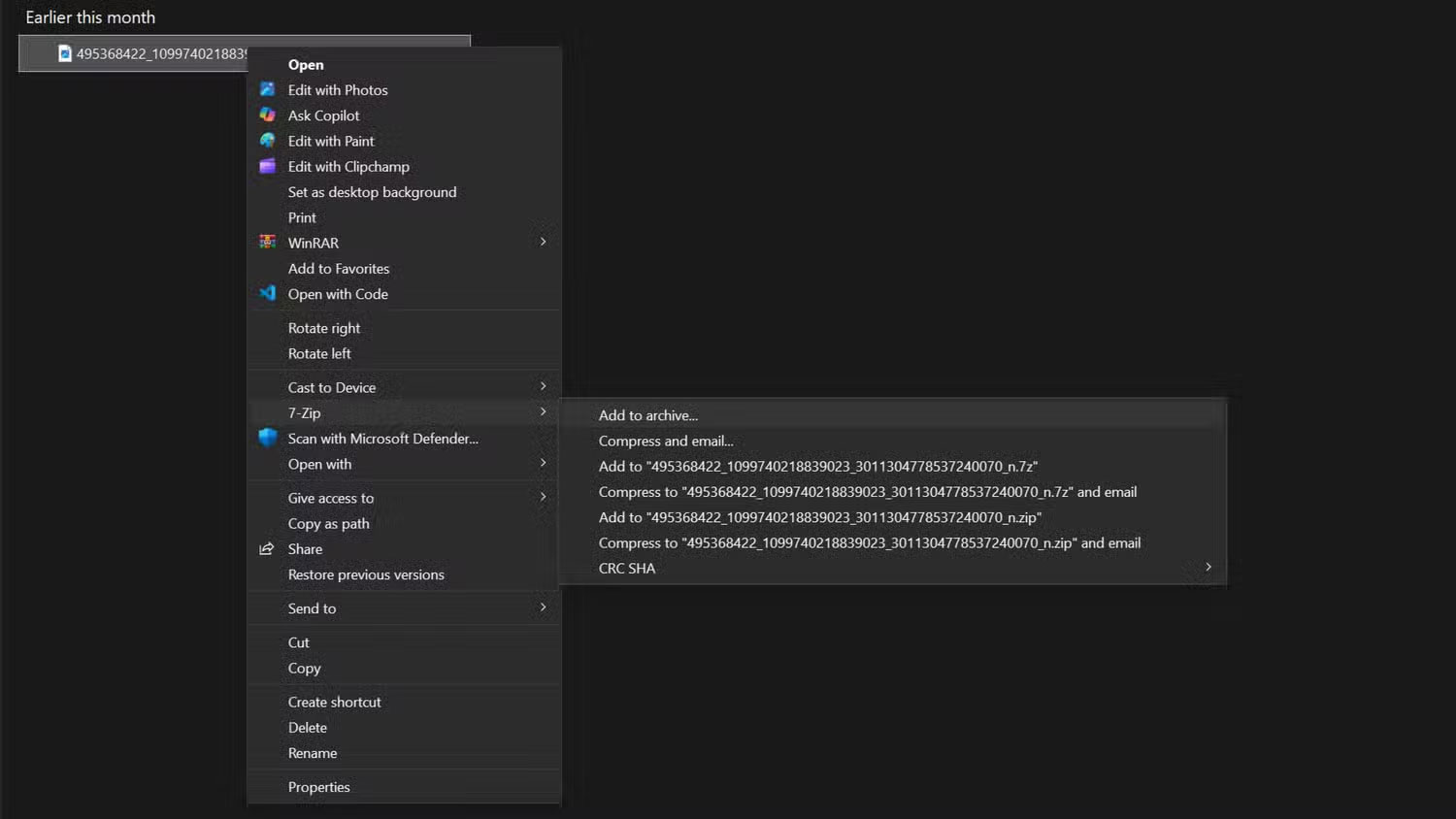Open the image with Photos
The image size is (1456, 819).
coord(337,89)
